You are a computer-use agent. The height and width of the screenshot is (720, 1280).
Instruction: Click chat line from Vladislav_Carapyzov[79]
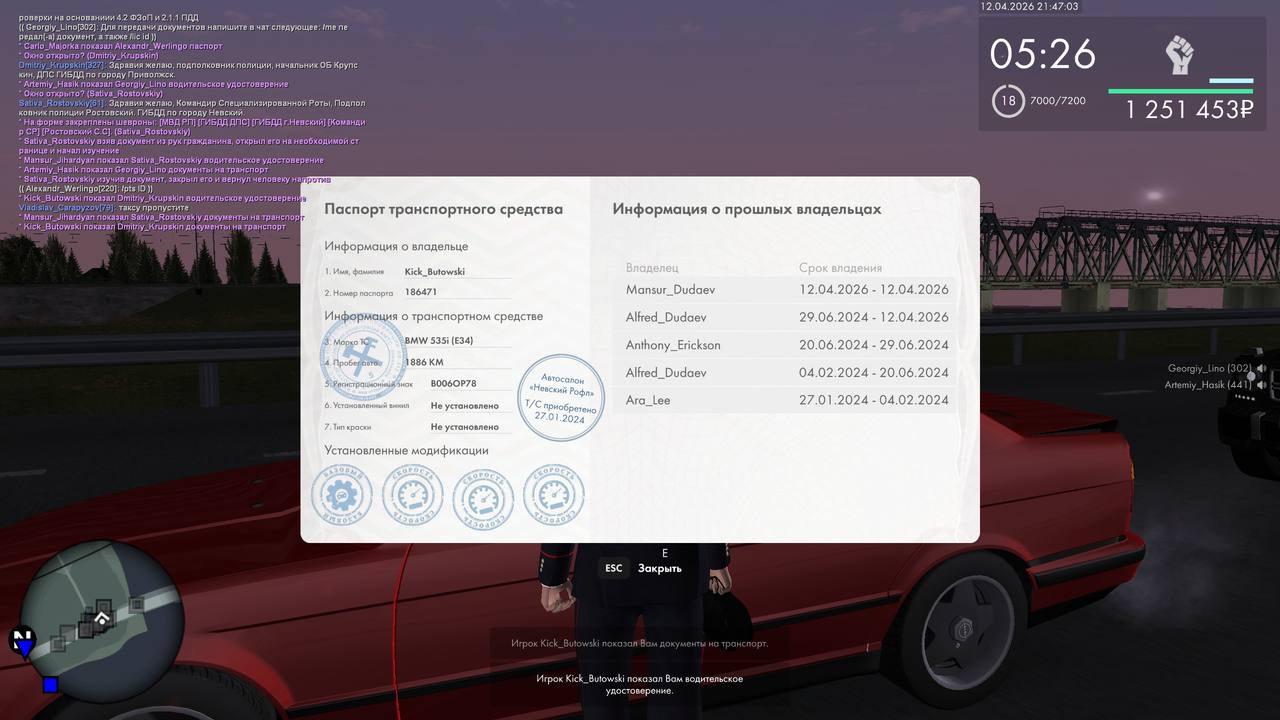104,207
